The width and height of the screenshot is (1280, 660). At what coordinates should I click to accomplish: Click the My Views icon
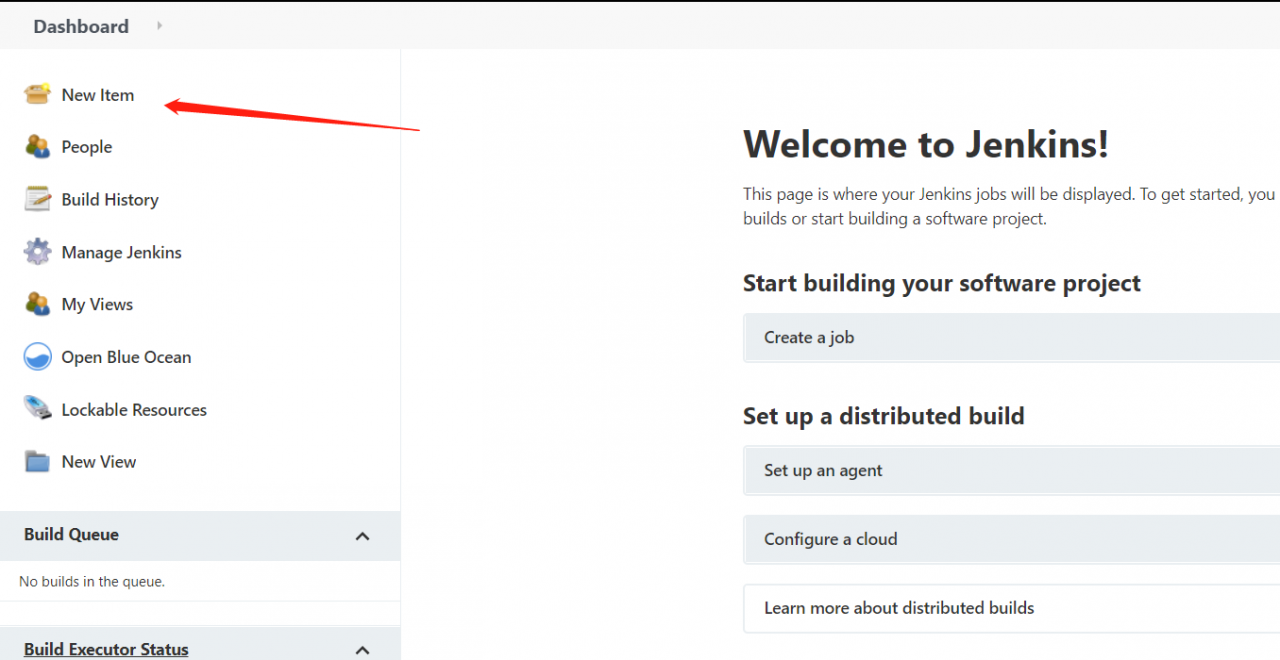tap(37, 304)
